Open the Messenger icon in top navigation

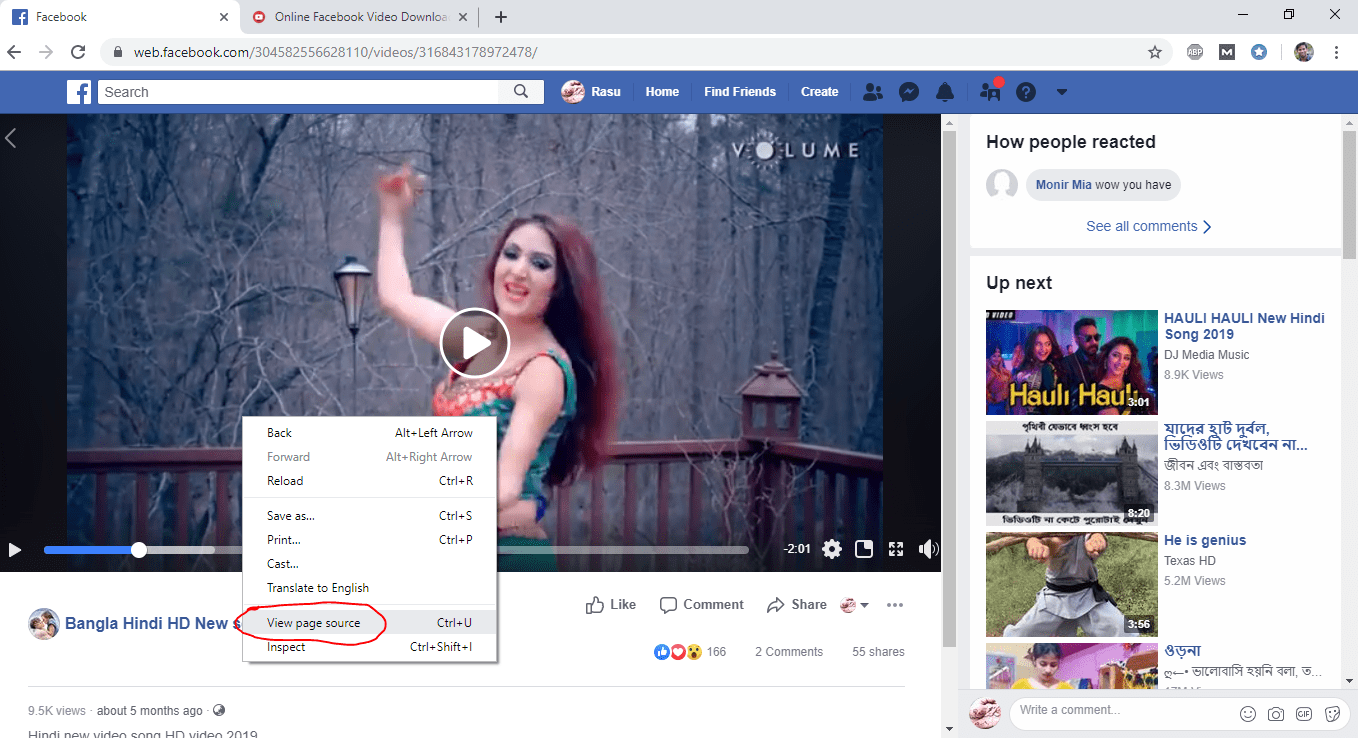[x=908, y=91]
